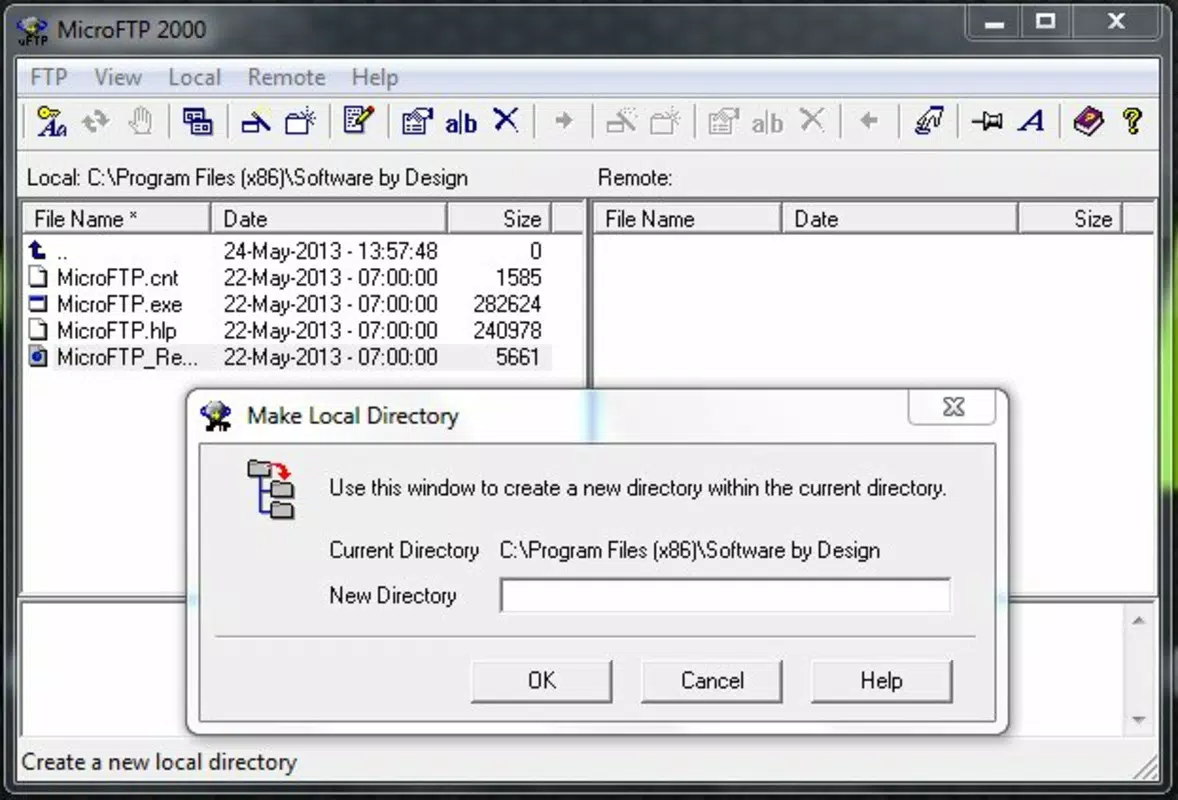
Task: Click log pane scrollbar down arrow
Action: pyautogui.click(x=1139, y=720)
